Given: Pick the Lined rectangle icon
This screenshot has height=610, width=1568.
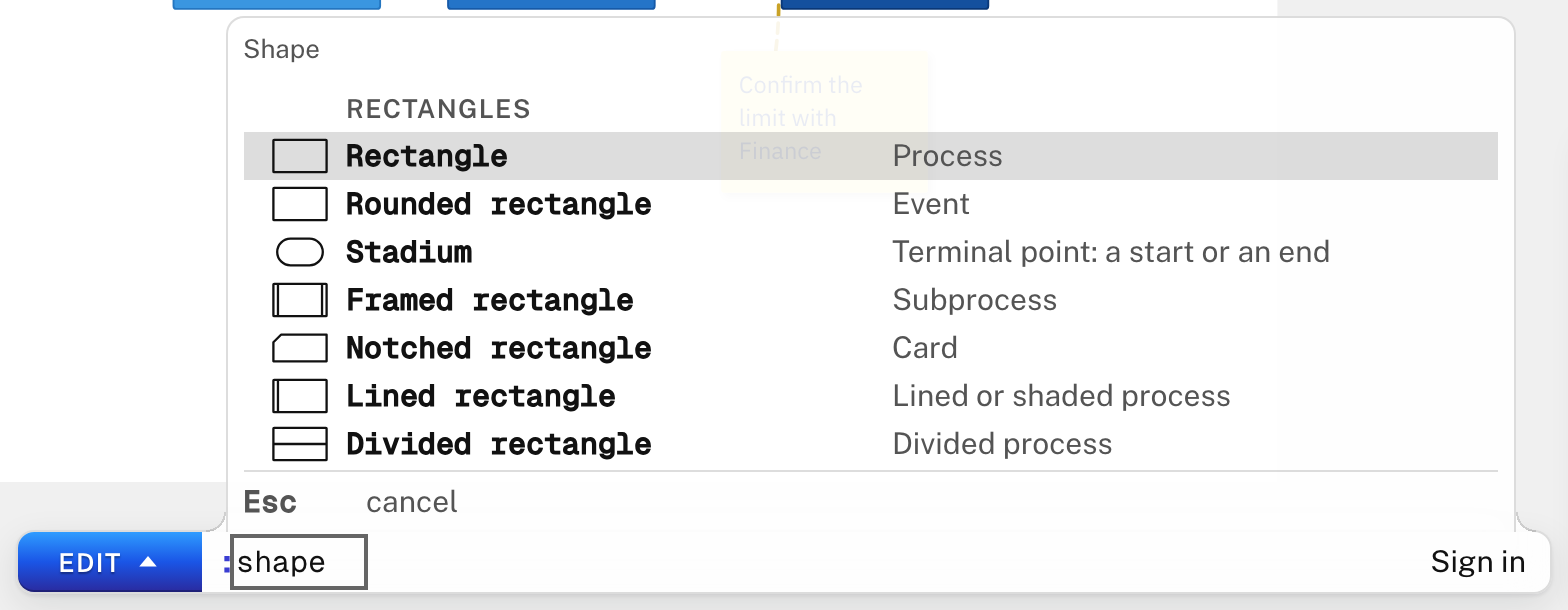Looking at the screenshot, I should 300,396.
